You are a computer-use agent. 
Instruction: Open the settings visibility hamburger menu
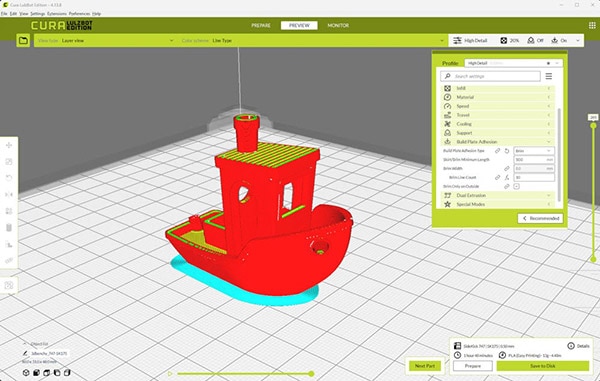pos(549,76)
